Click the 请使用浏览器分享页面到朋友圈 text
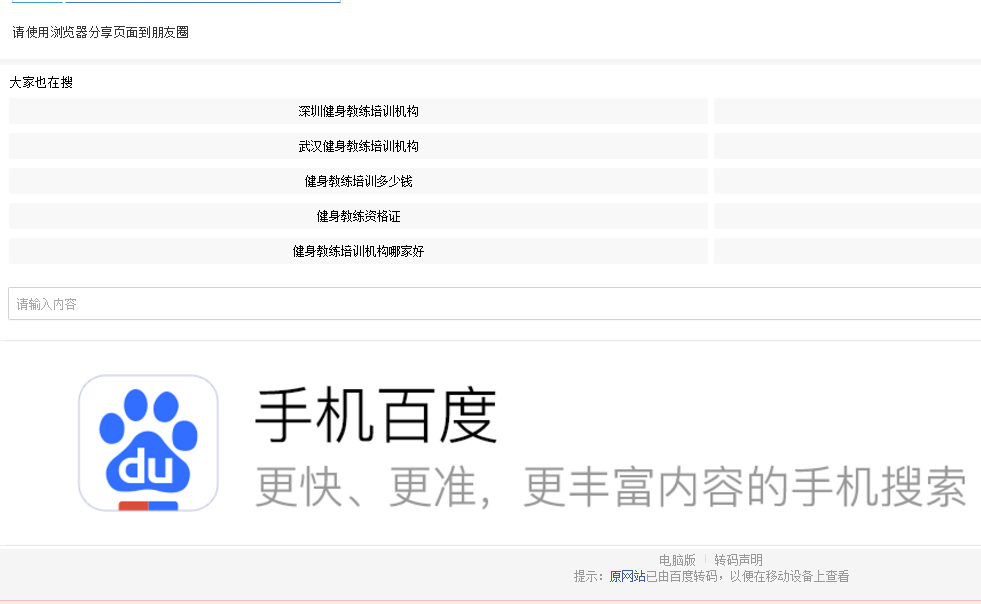981x604 pixels. pyautogui.click(x=101, y=33)
